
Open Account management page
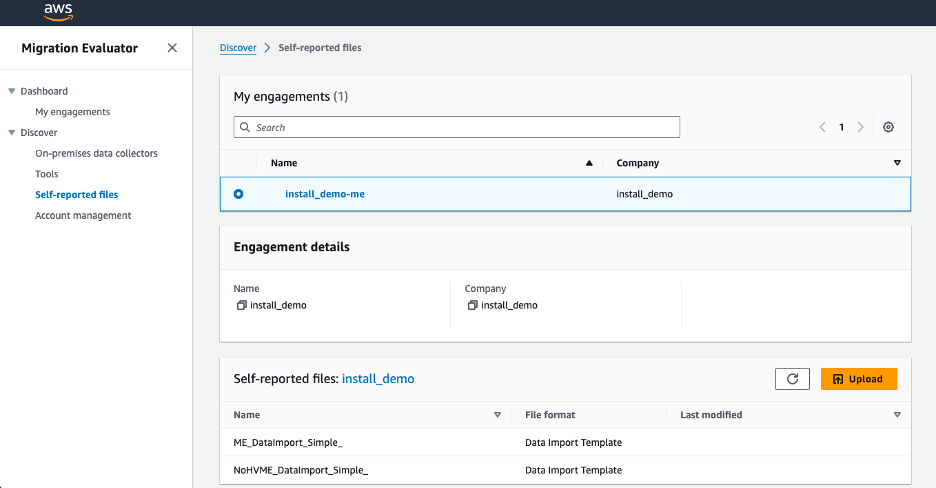tap(83, 215)
